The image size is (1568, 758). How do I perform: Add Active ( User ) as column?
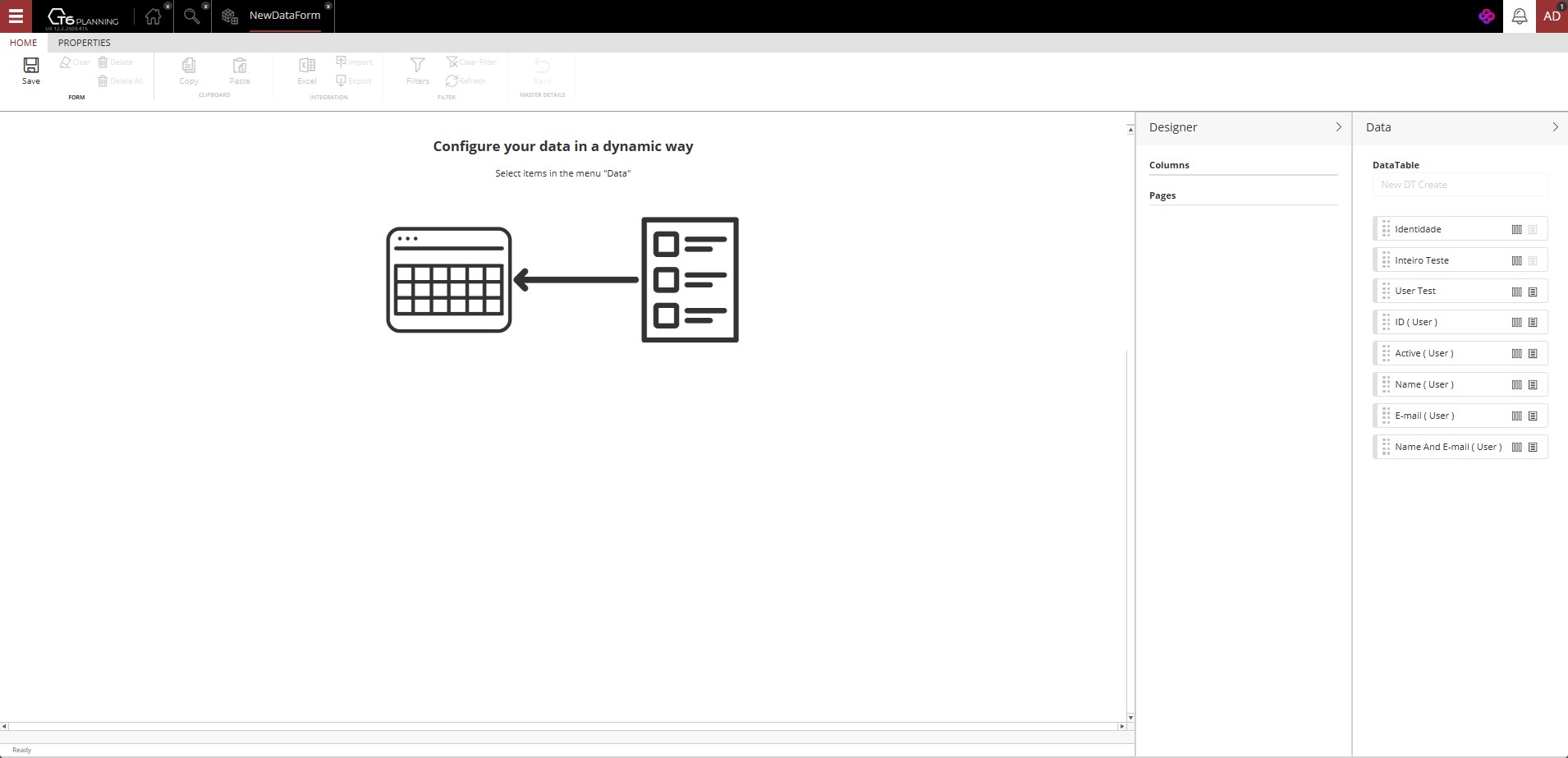[1516, 354]
